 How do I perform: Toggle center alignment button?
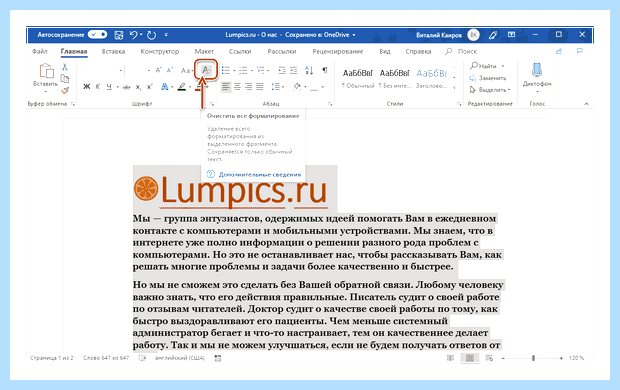(237, 87)
